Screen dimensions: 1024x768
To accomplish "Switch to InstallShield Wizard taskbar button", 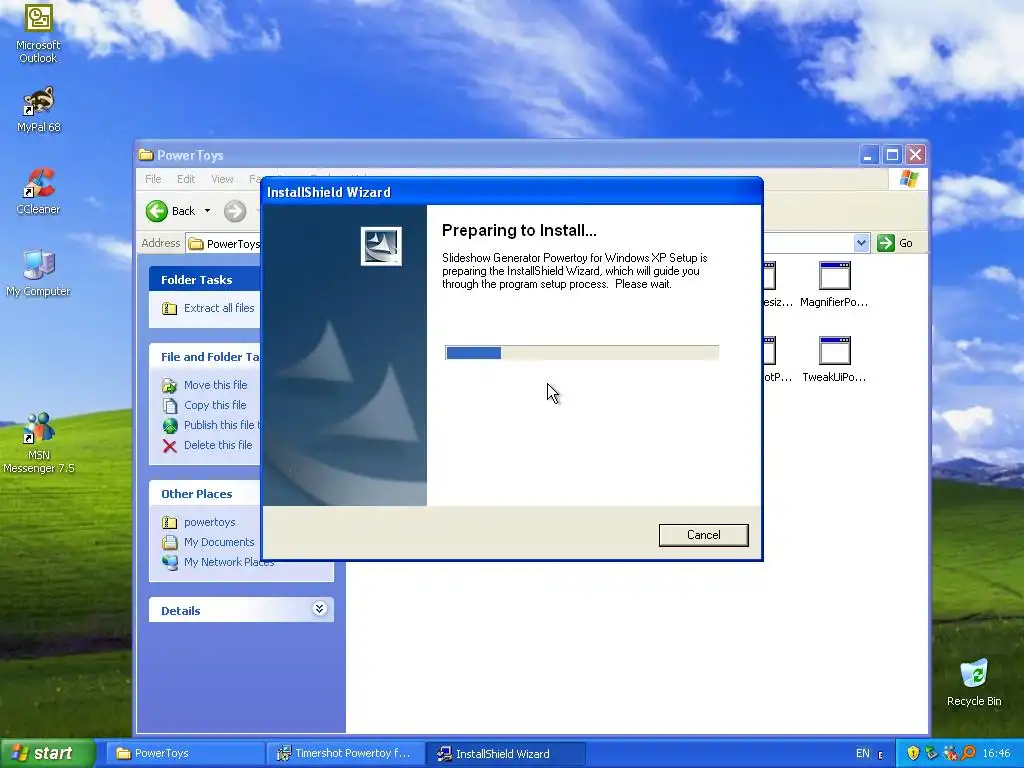I will click(506, 754).
